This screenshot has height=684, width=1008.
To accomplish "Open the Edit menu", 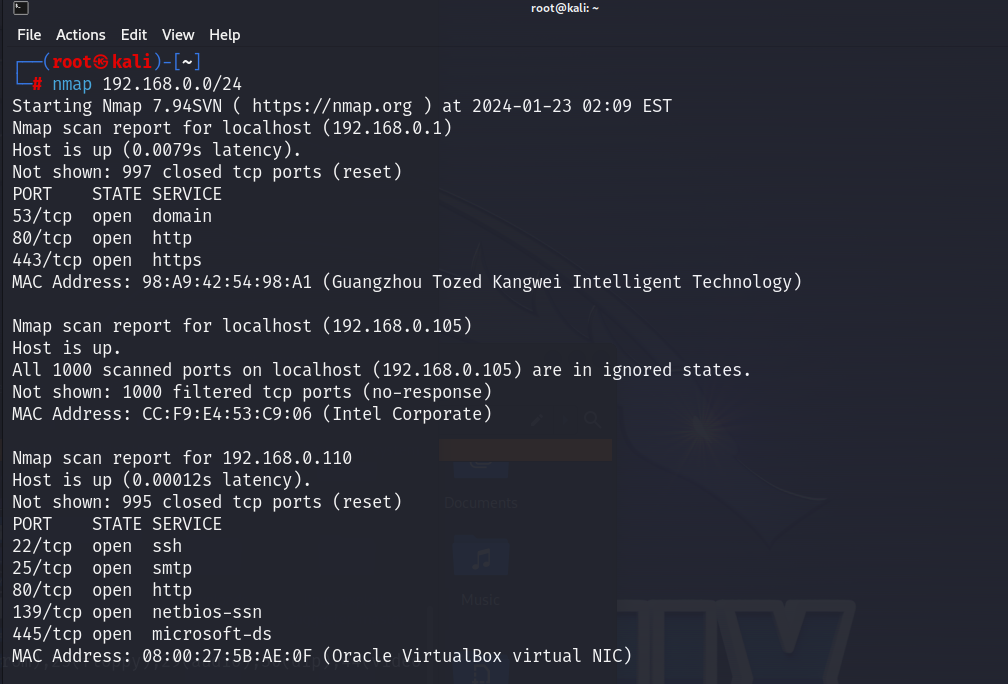I will [x=134, y=35].
